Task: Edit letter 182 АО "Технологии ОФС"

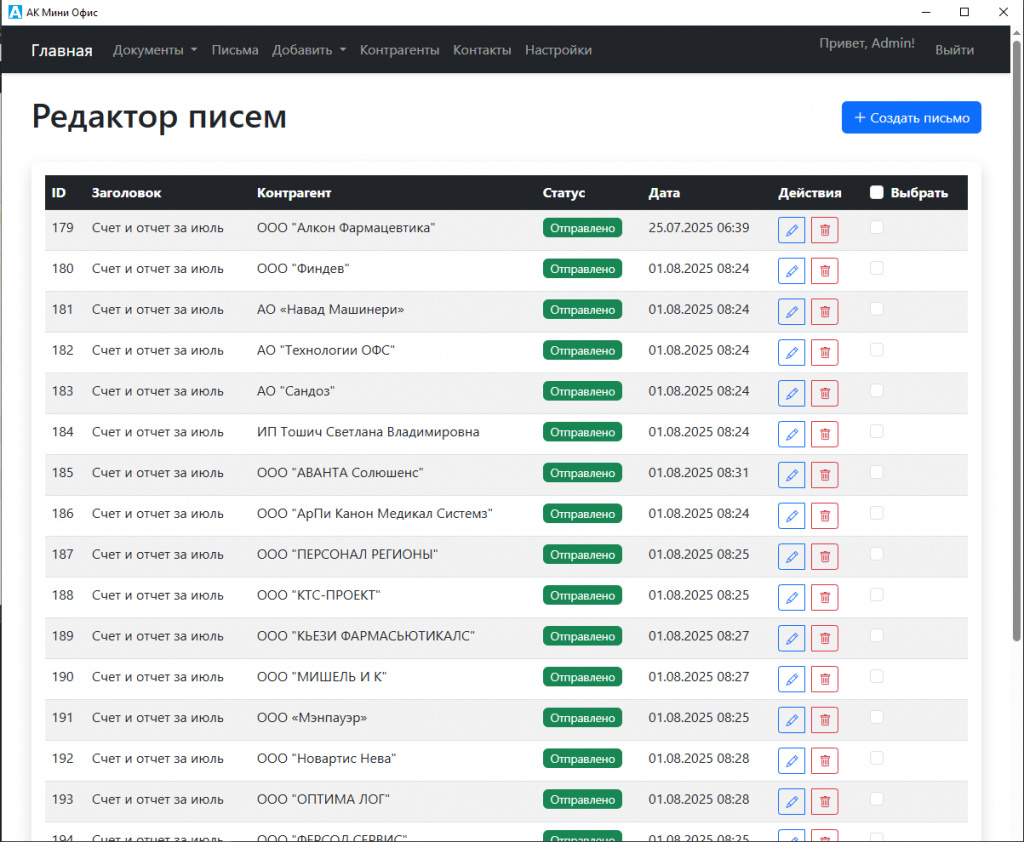Action: point(791,352)
